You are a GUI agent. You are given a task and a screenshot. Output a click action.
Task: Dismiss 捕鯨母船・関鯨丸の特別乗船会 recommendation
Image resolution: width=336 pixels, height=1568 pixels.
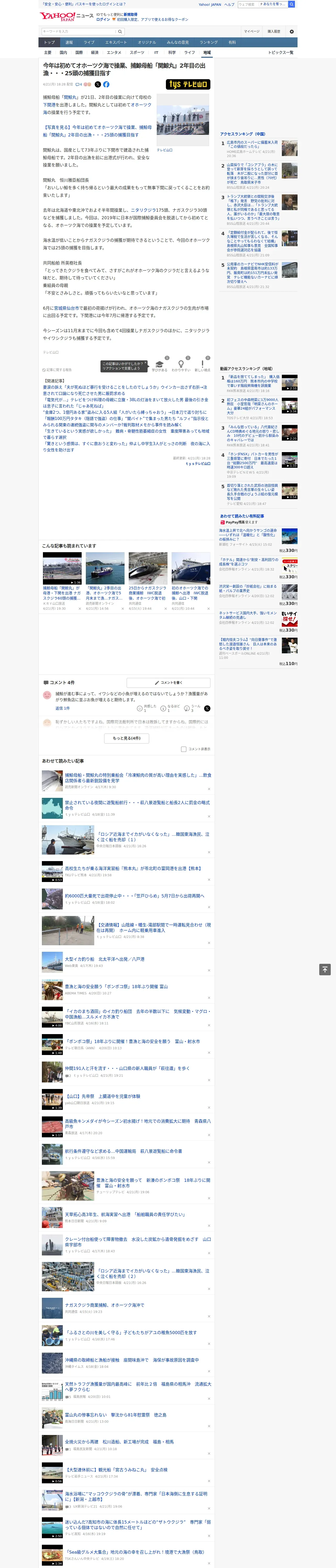tap(209, 789)
